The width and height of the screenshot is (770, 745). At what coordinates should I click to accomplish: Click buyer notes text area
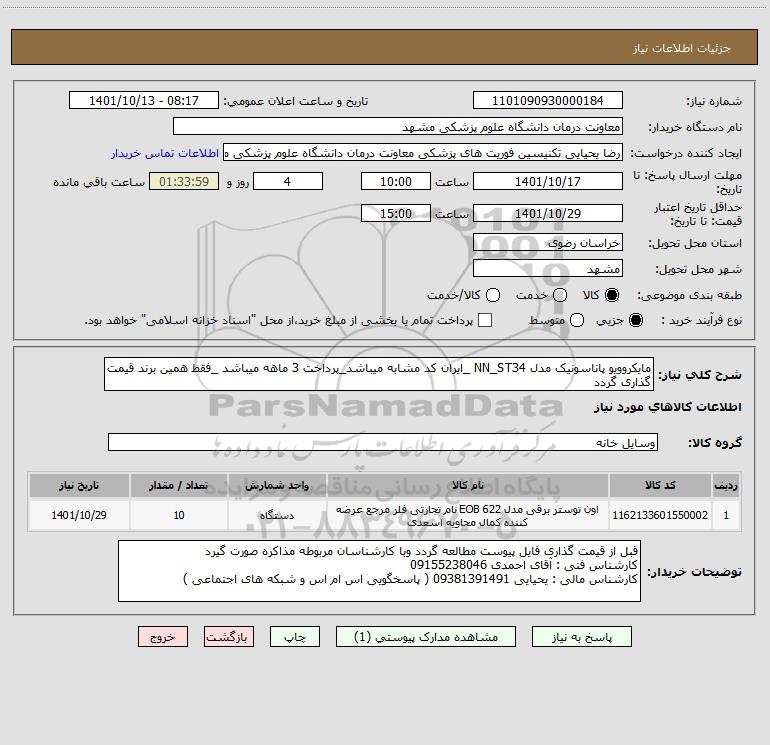coord(380,571)
